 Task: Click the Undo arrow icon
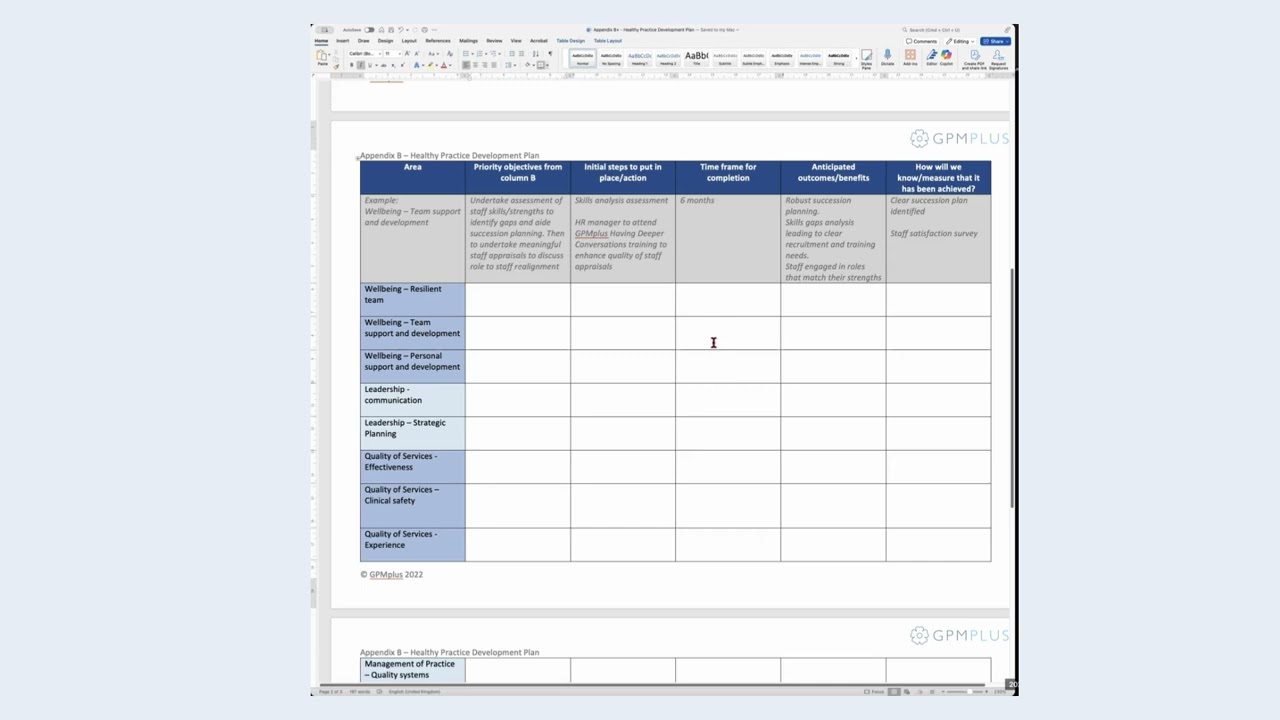coord(400,30)
